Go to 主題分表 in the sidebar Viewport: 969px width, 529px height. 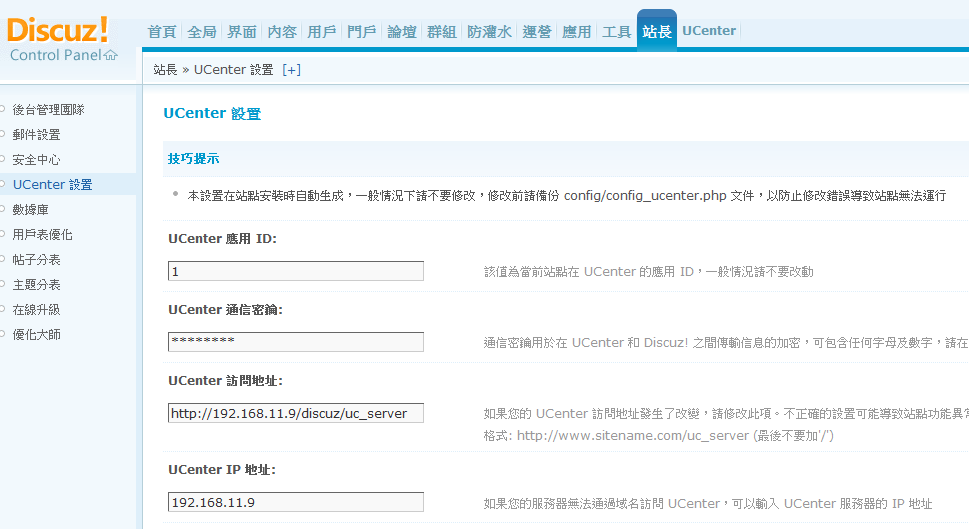[36, 285]
